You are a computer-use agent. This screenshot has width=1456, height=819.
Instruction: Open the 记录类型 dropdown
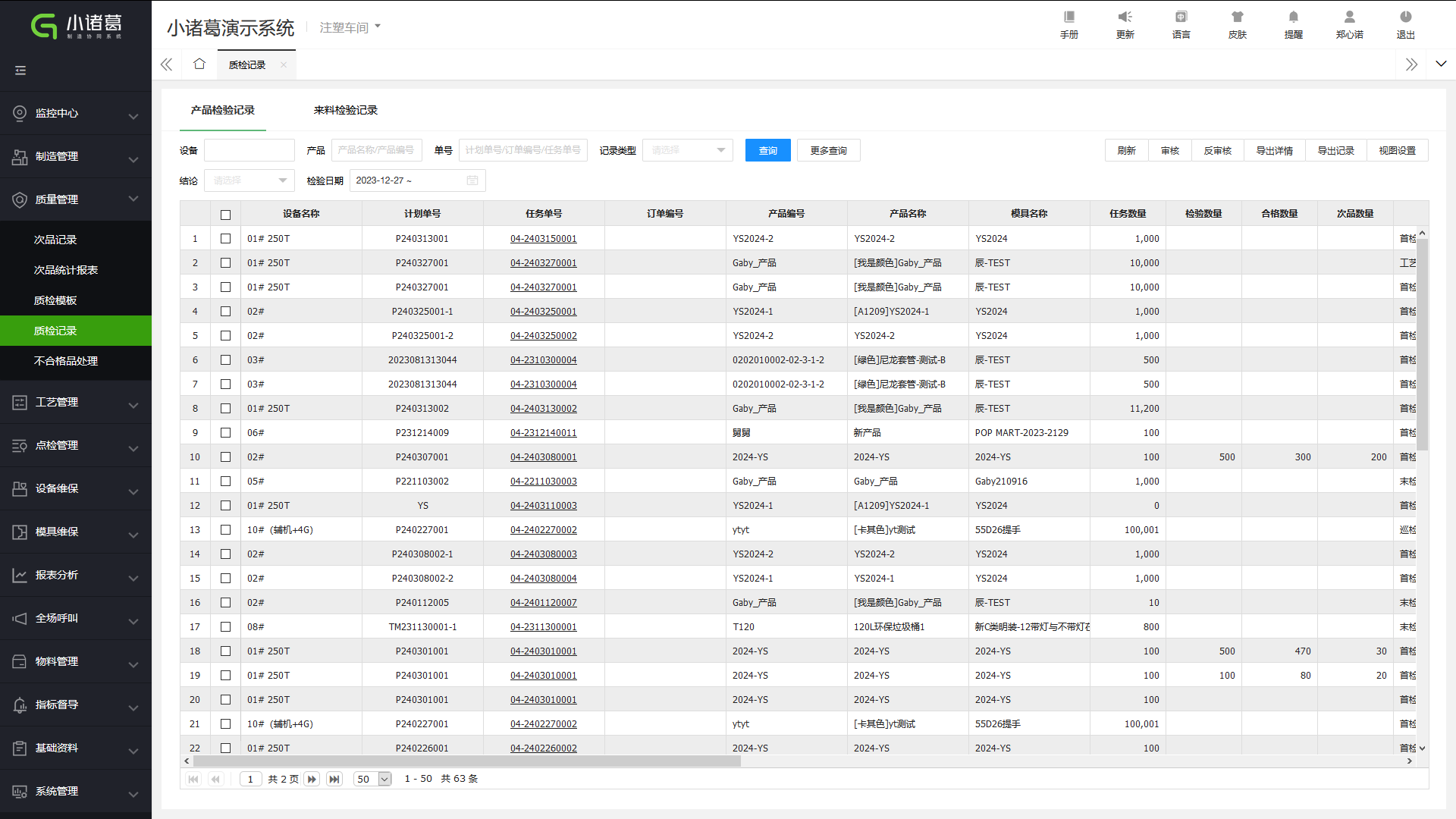tap(687, 150)
